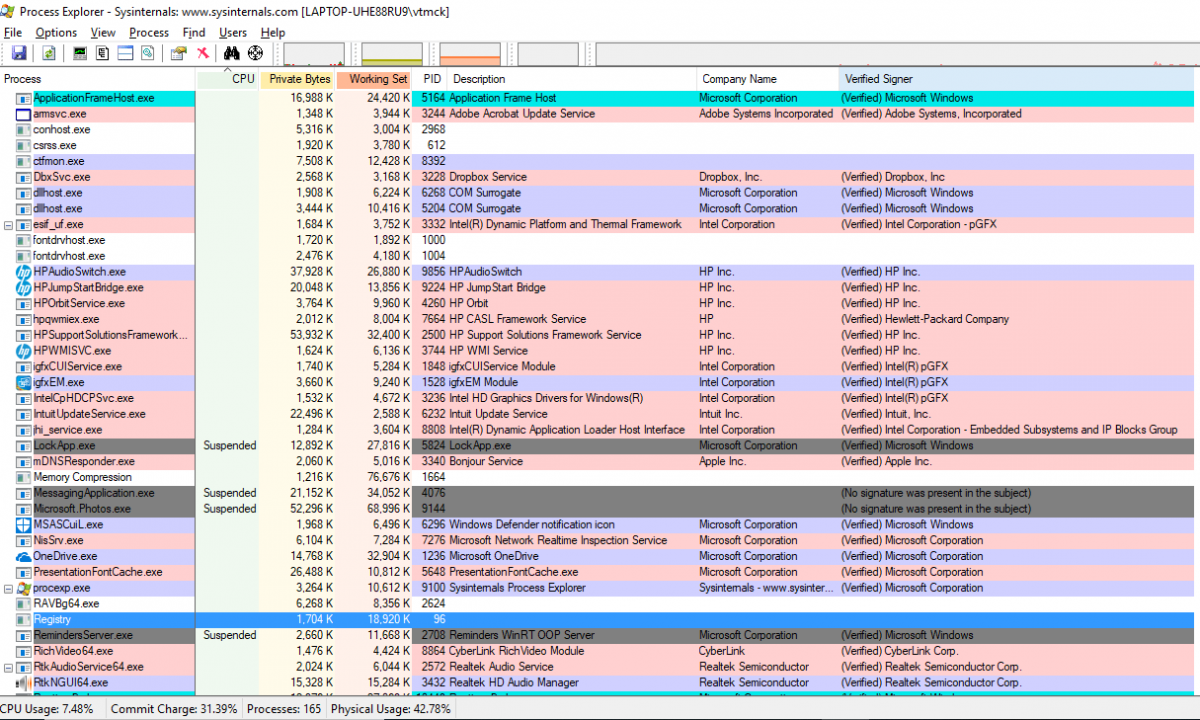Sort by the Private Bytes column header
The width and height of the screenshot is (1200, 720).
click(298, 79)
